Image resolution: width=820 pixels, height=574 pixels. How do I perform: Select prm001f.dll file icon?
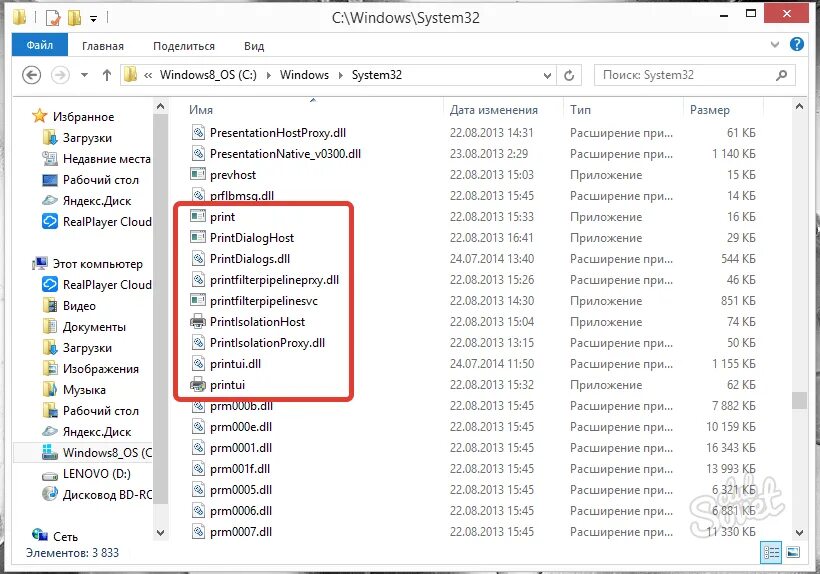tap(198, 468)
